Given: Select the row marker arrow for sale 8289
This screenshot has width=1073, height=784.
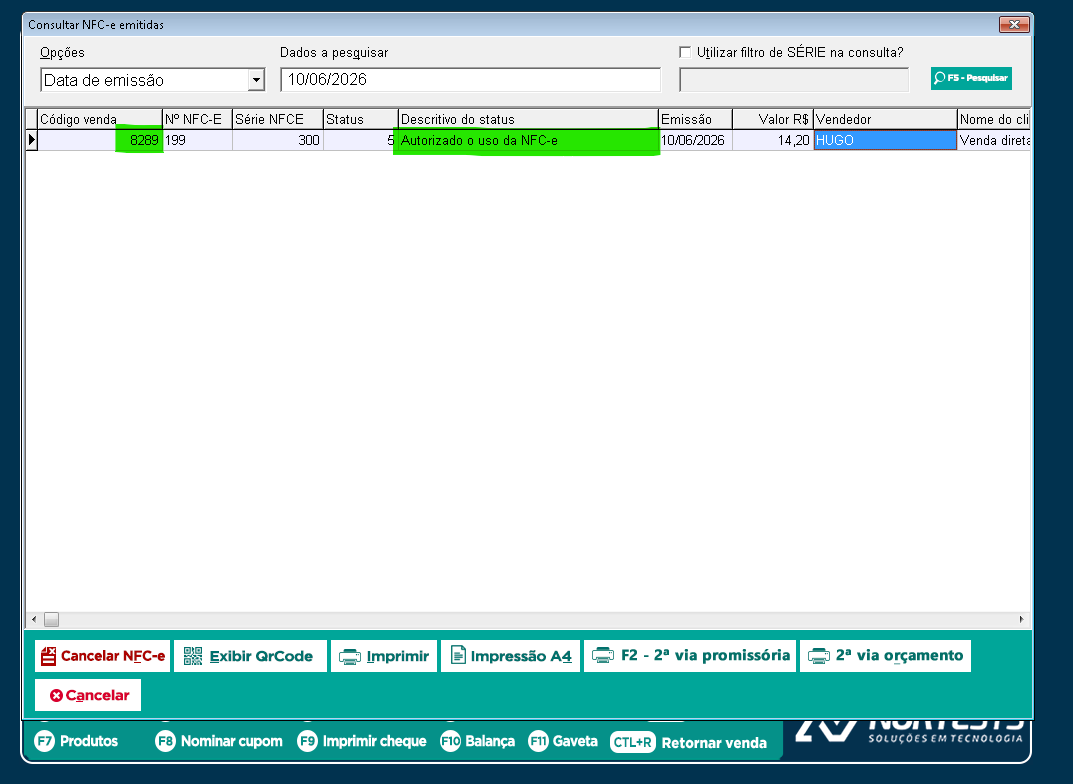Looking at the screenshot, I should [31, 140].
